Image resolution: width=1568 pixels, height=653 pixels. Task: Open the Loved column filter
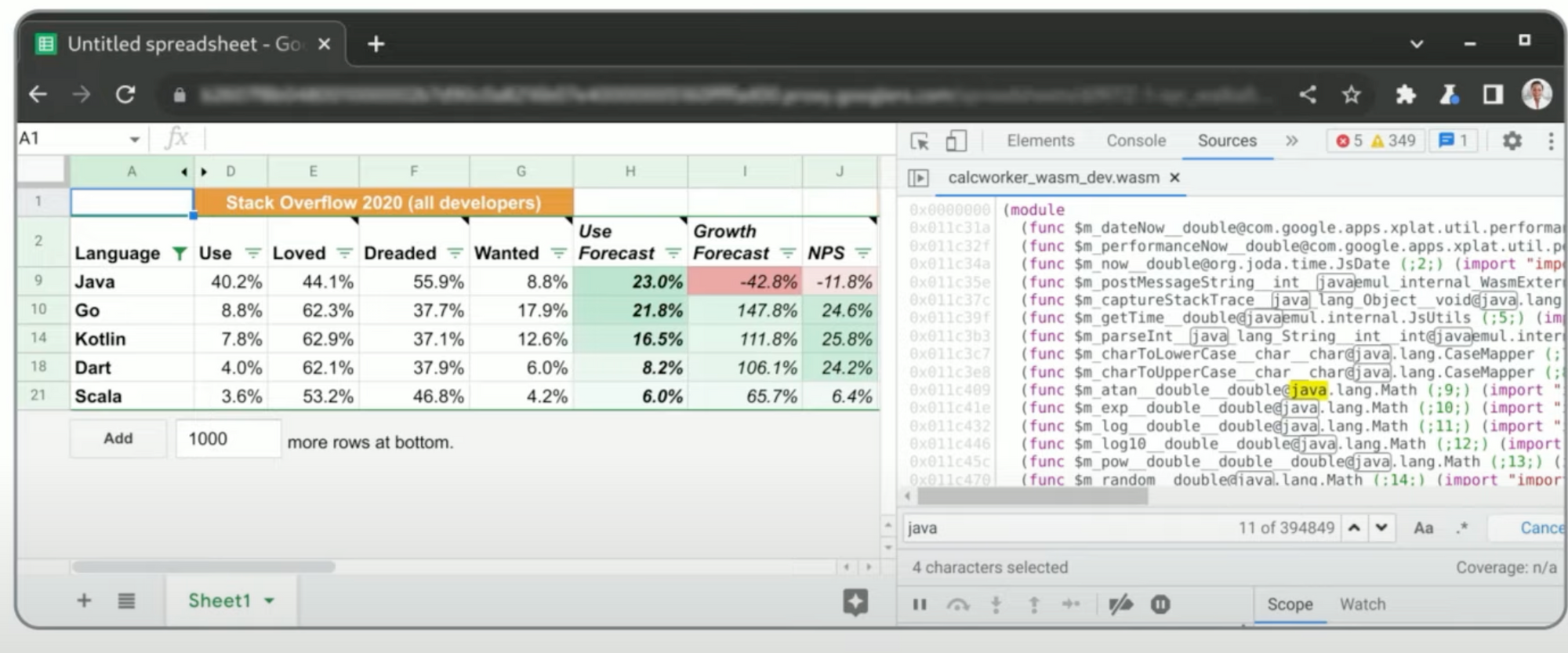[x=344, y=253]
